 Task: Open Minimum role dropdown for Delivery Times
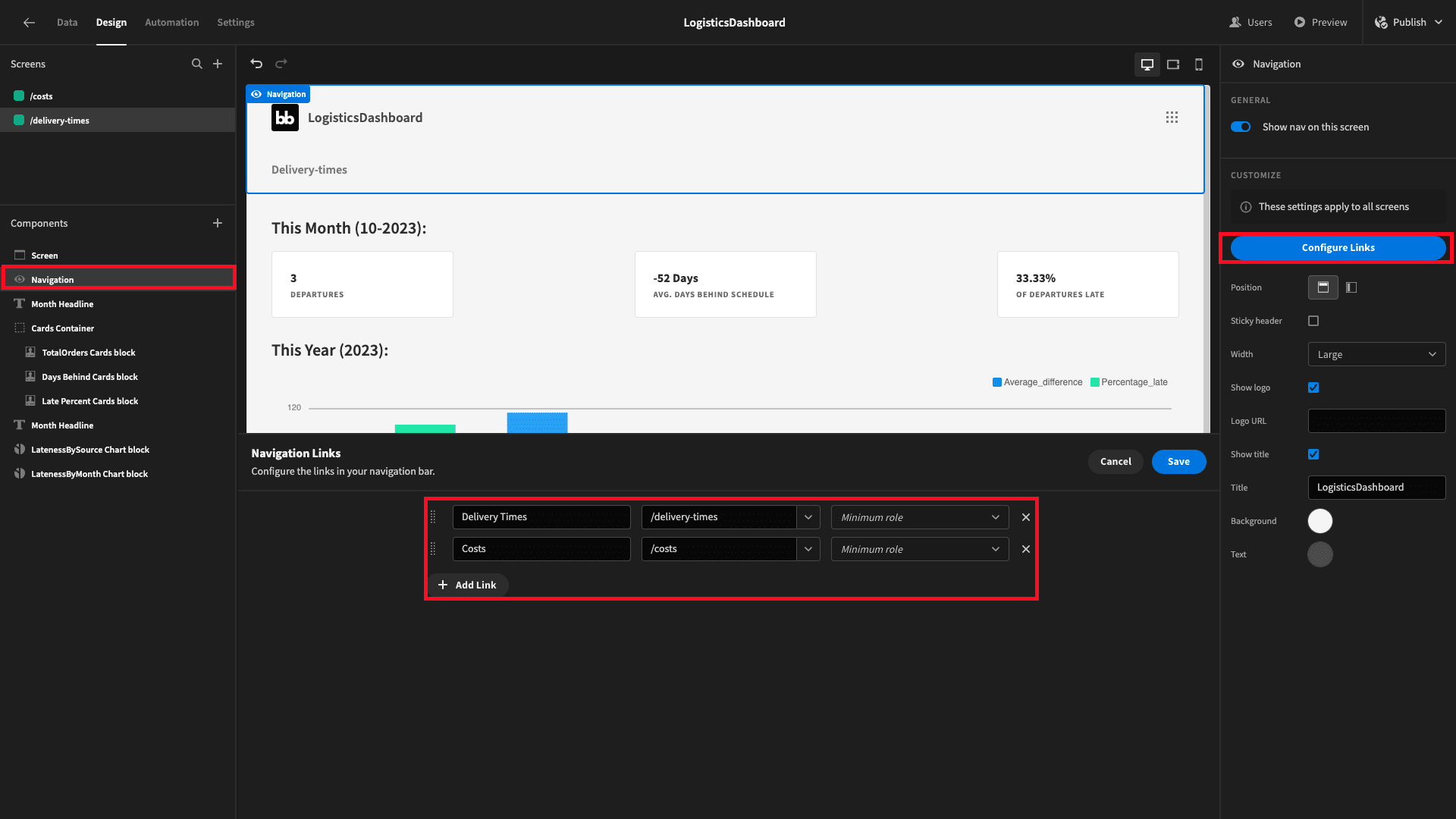coord(920,517)
